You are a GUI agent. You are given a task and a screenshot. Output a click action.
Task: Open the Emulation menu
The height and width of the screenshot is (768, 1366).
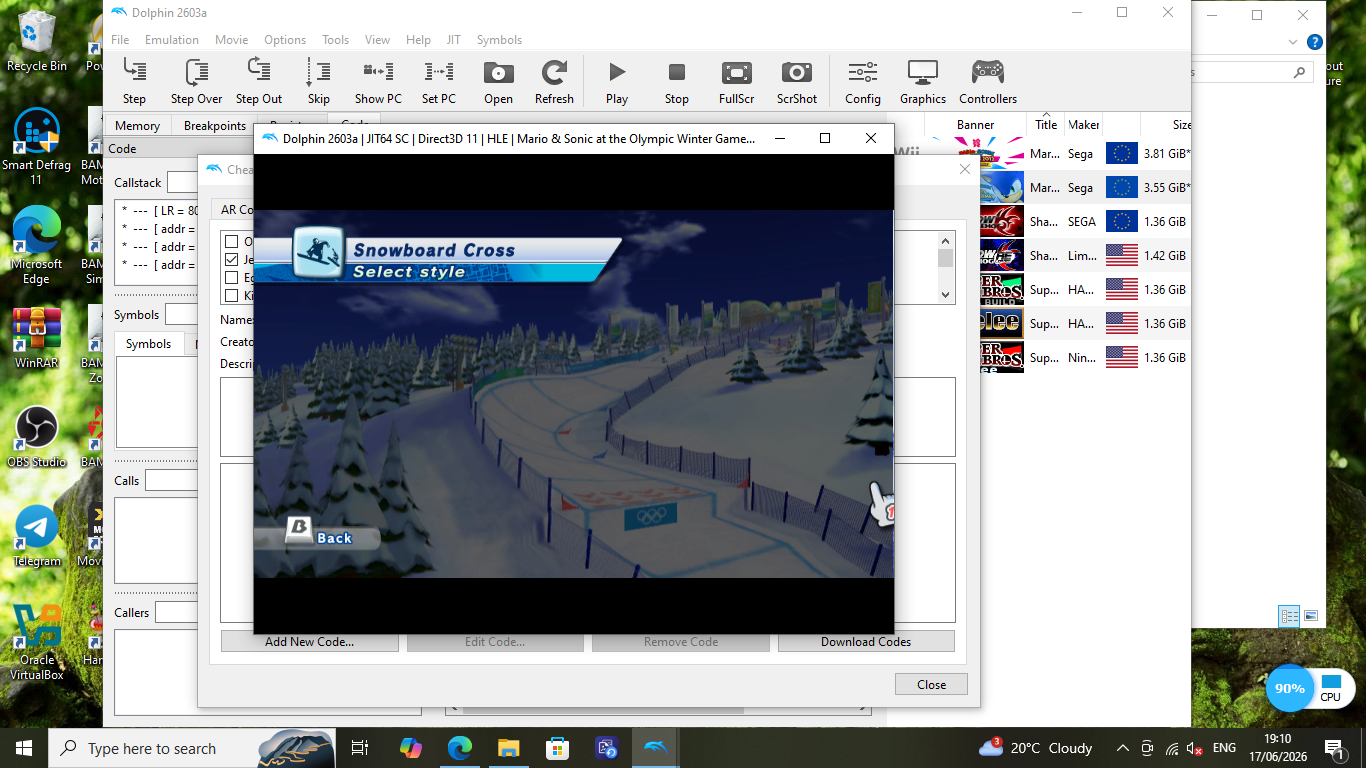click(x=172, y=40)
